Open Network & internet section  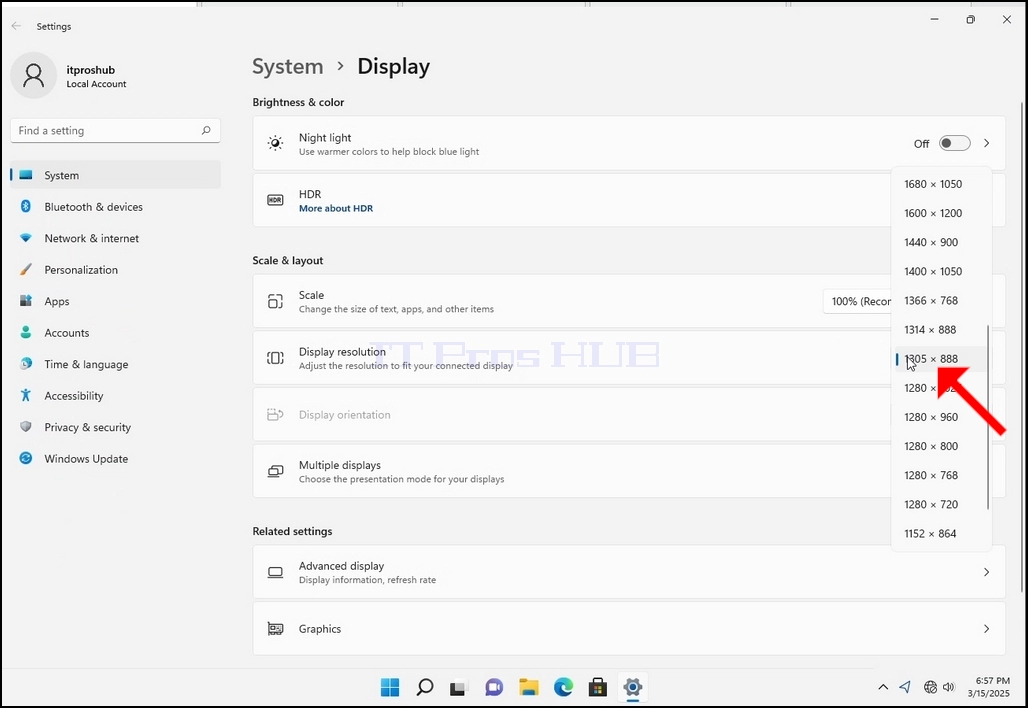point(115,238)
